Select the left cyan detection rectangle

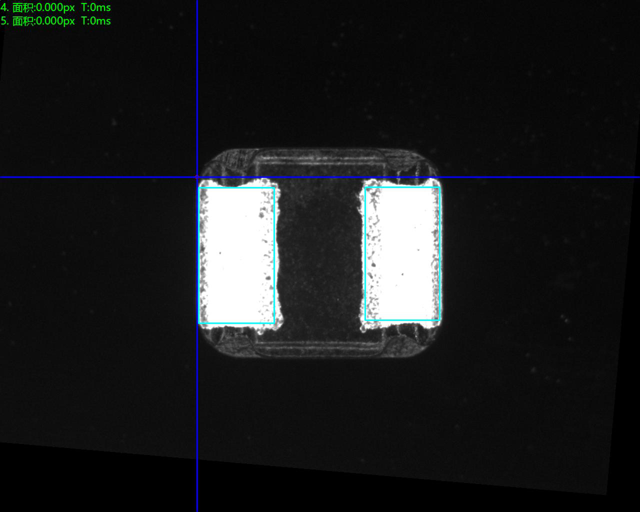click(238, 254)
